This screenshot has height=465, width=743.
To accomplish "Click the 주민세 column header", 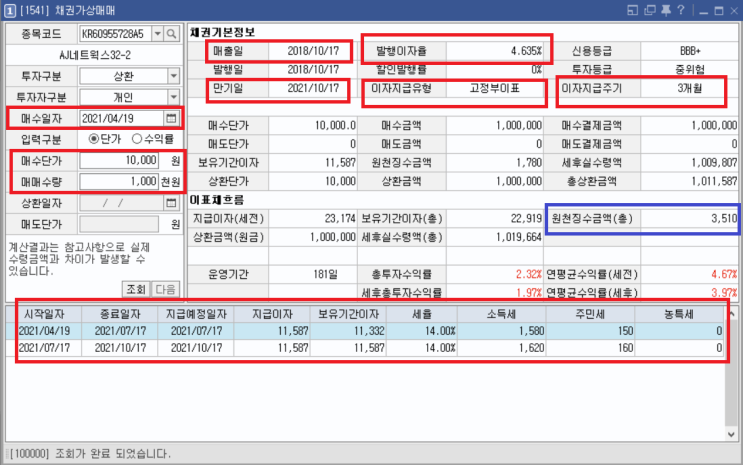I will (x=590, y=314).
